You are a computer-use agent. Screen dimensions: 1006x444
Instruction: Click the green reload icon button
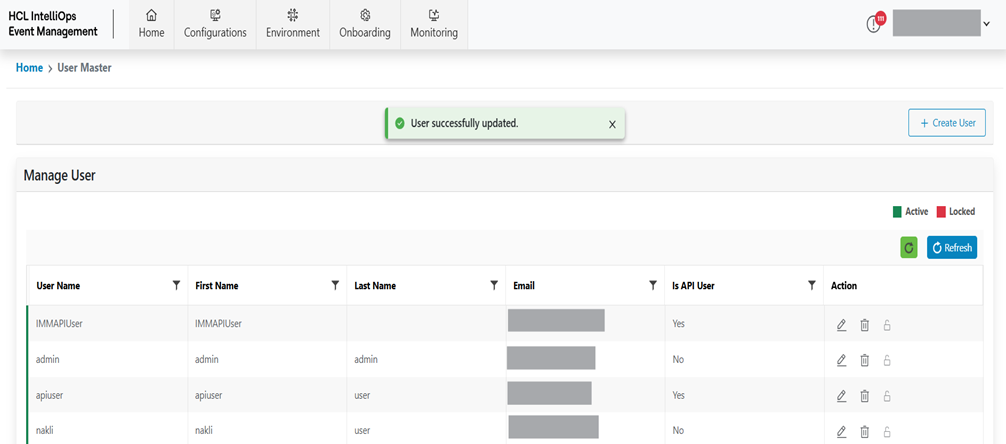[909, 248]
